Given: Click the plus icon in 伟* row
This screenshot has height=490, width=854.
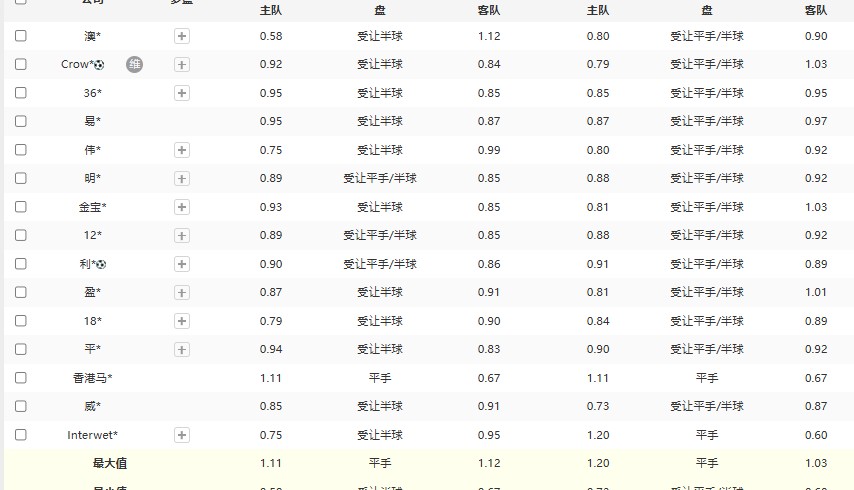Looking at the screenshot, I should (182, 150).
